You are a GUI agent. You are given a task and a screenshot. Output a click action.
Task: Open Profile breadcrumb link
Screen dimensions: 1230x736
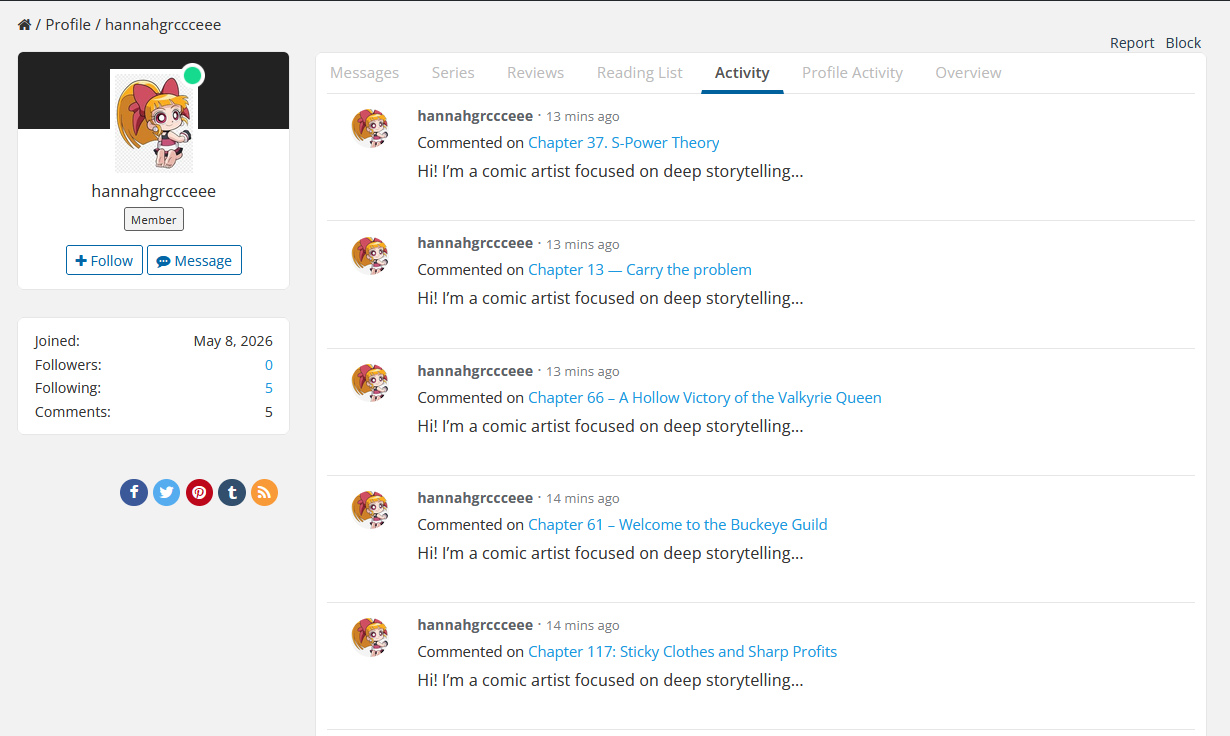(x=68, y=24)
